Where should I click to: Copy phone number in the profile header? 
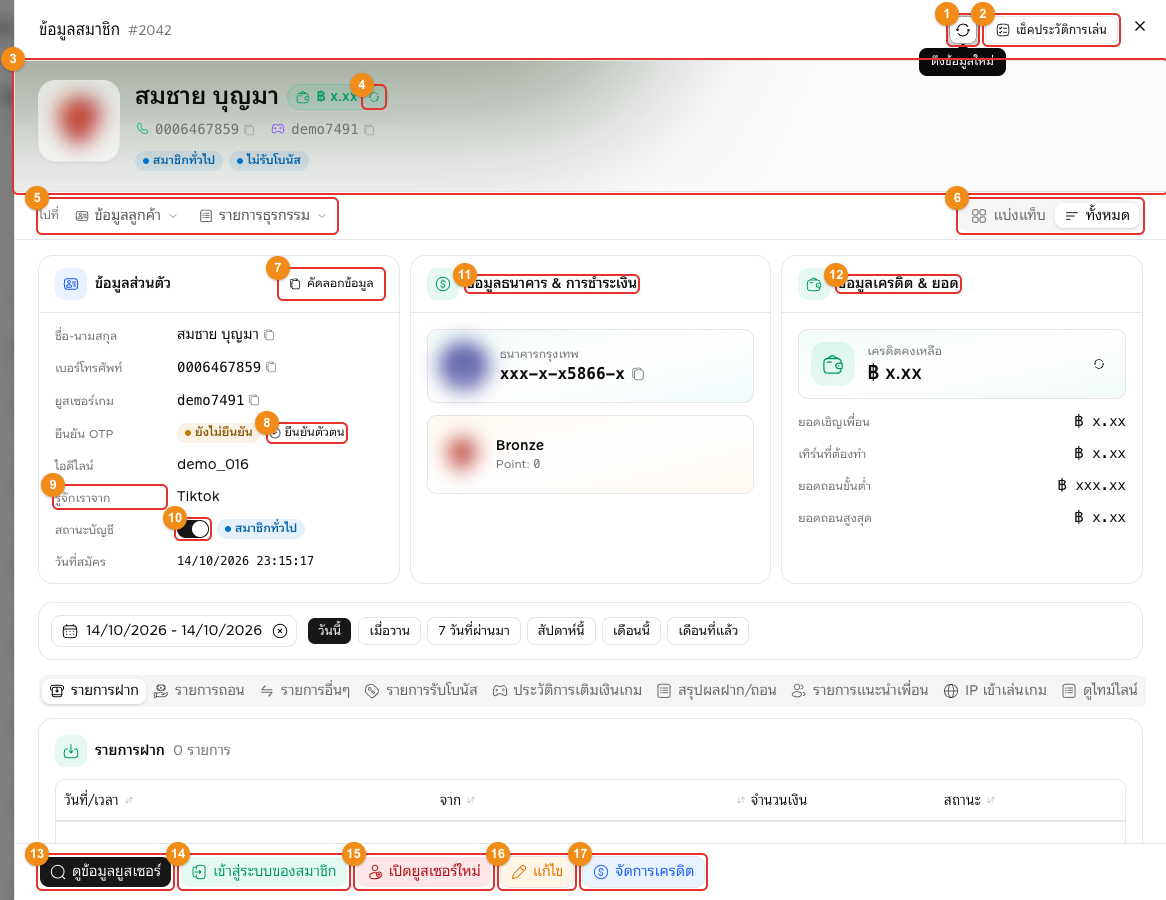tap(249, 130)
